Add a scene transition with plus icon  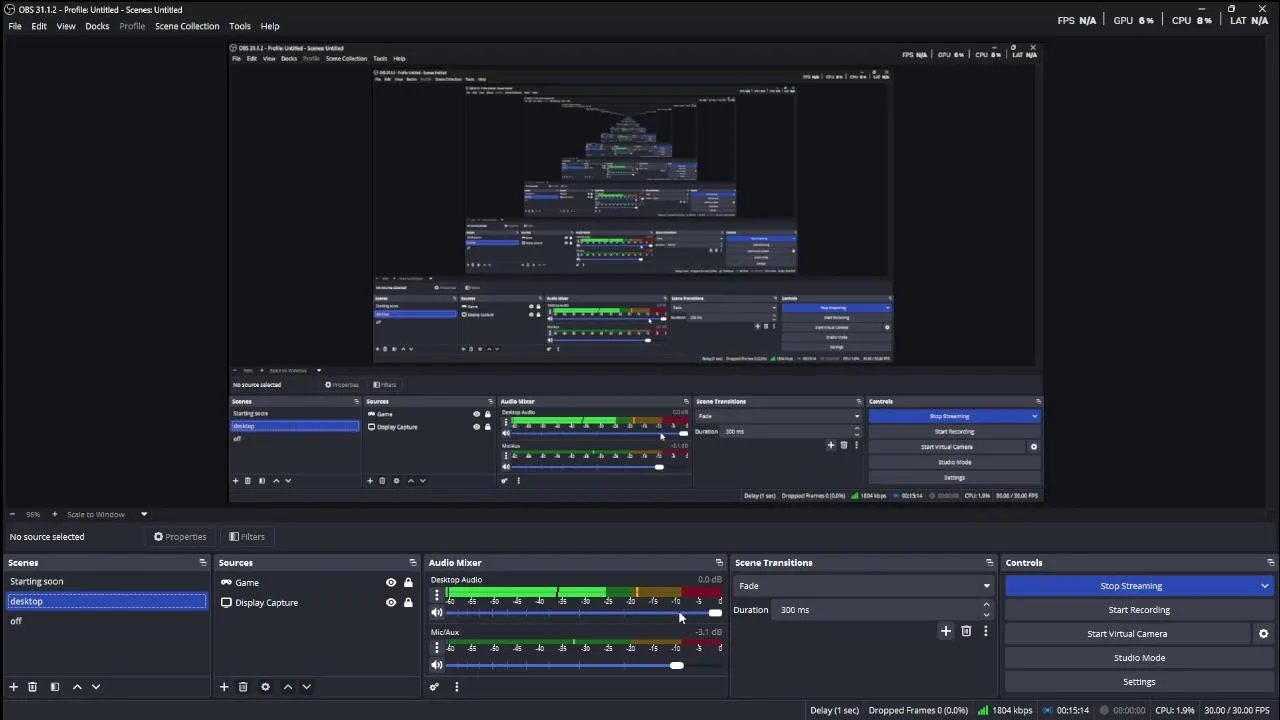946,631
